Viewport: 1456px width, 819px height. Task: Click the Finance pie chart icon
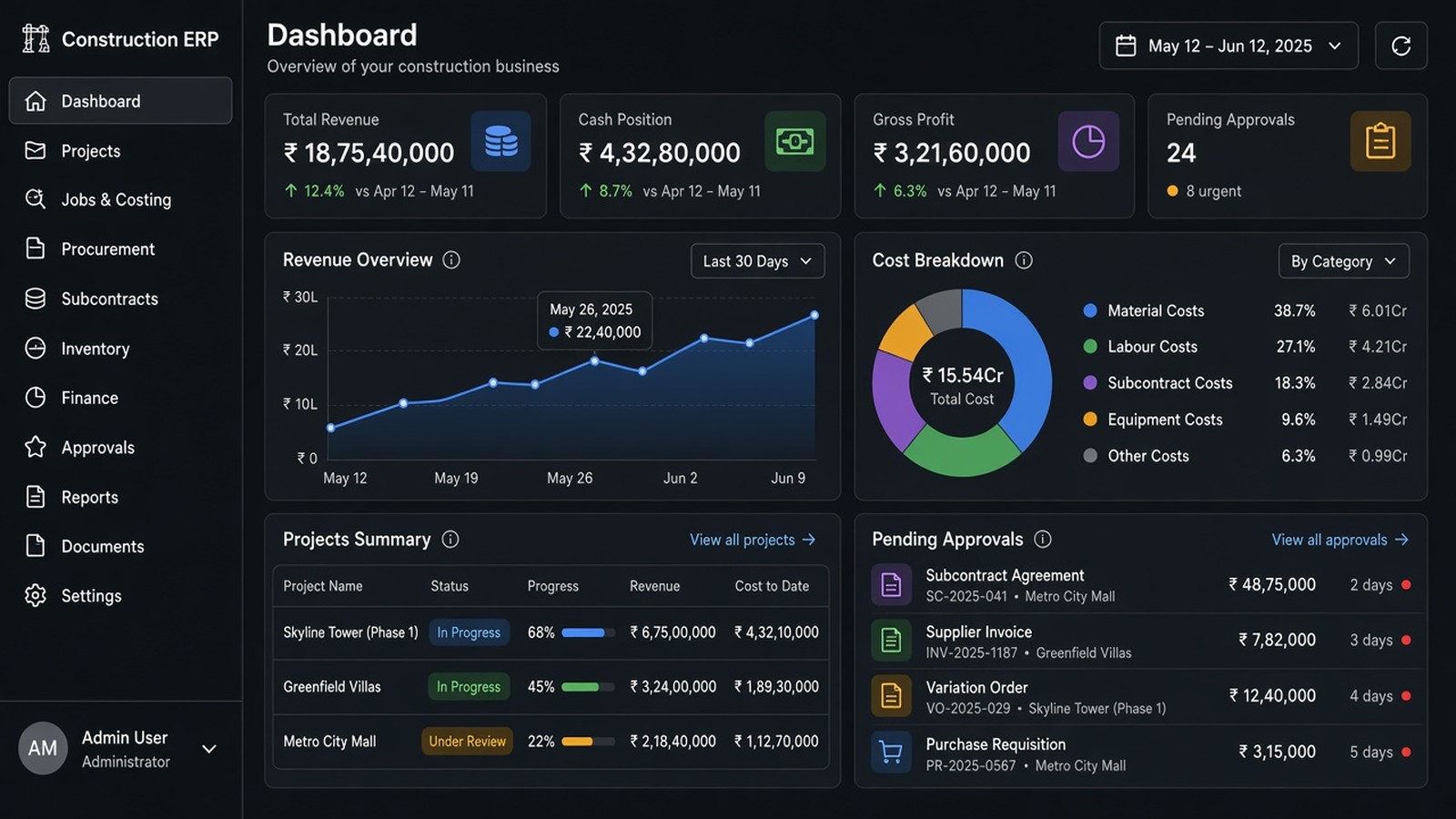click(35, 398)
